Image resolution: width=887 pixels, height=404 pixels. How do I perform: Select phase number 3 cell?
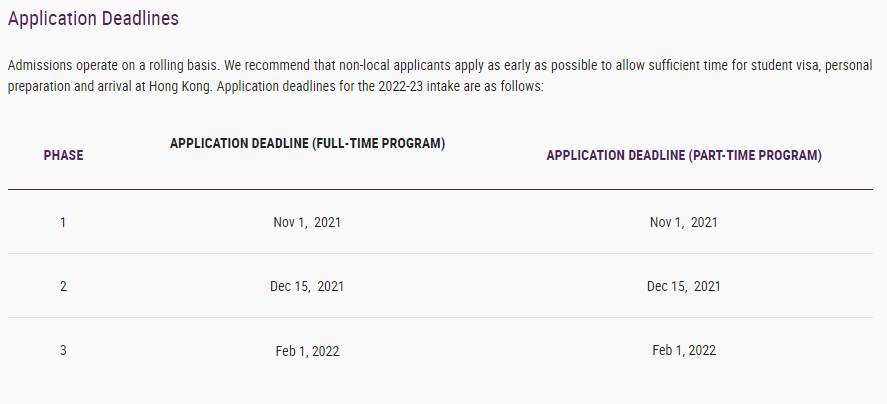coord(63,350)
